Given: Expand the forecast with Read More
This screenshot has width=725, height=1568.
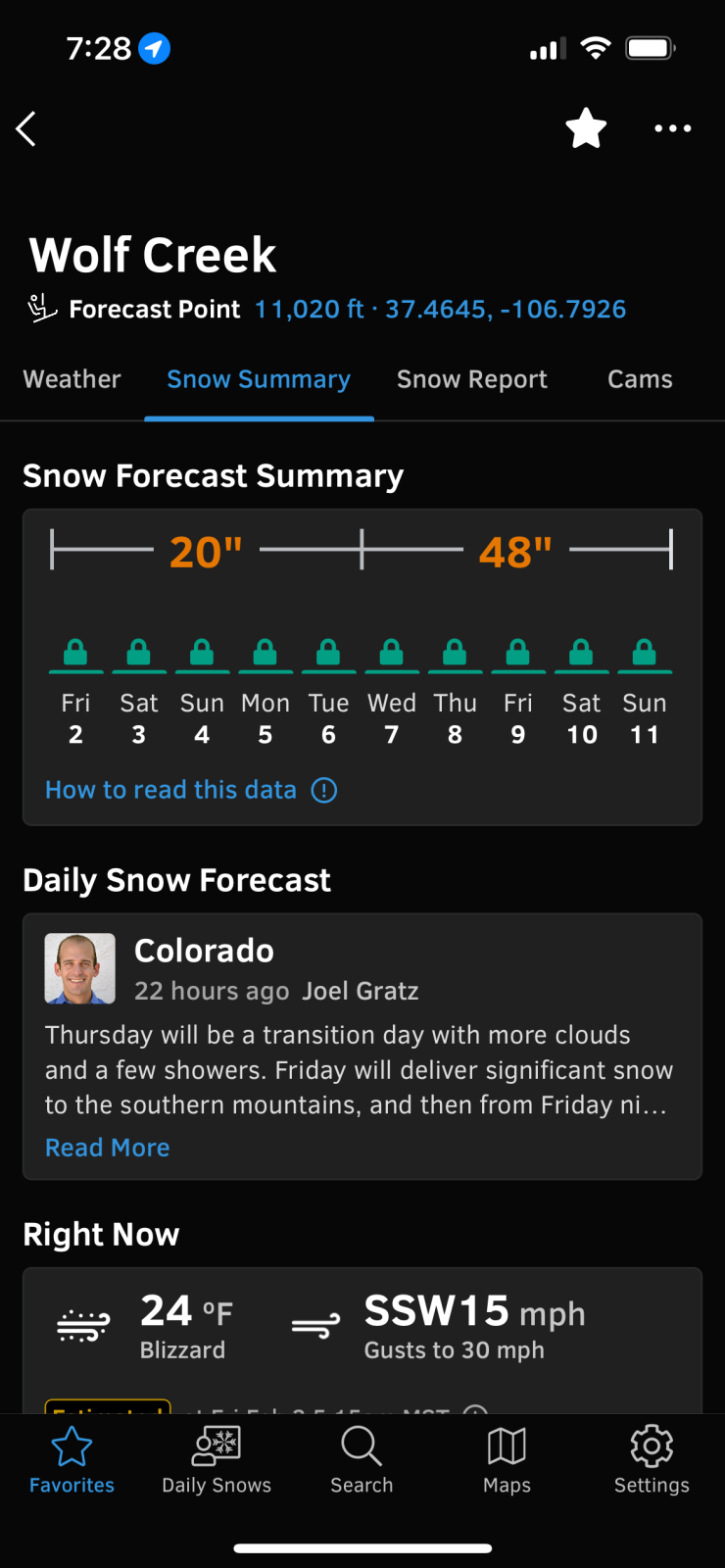Looking at the screenshot, I should coord(108,1148).
